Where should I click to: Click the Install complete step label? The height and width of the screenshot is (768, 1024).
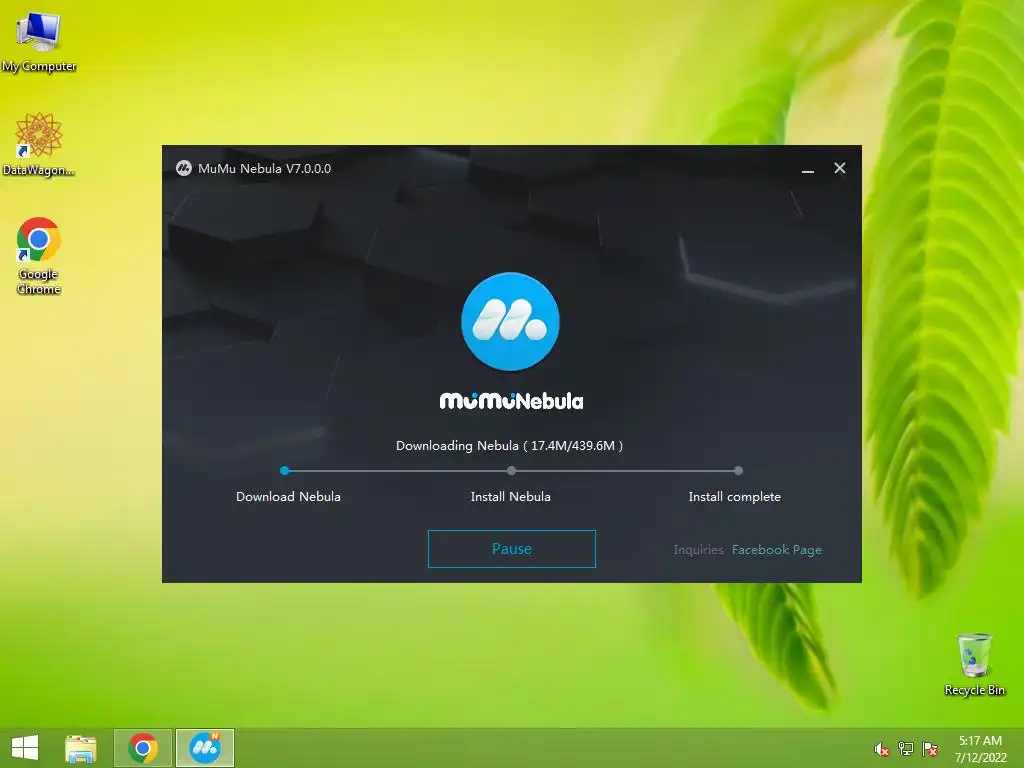pos(735,497)
